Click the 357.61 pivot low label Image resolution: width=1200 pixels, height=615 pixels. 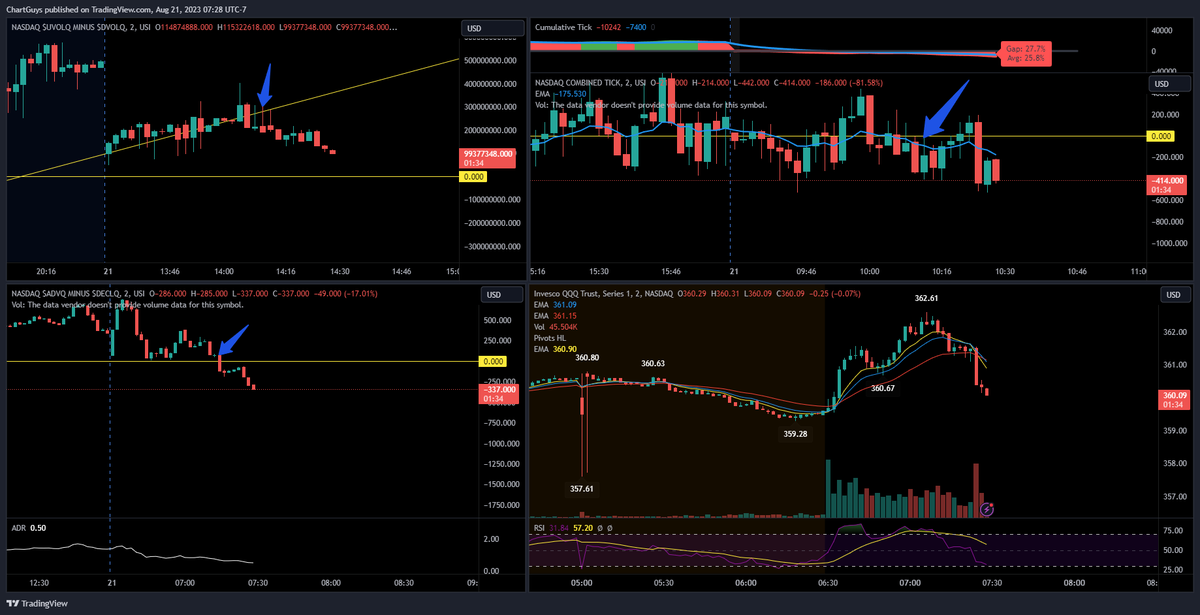(x=583, y=489)
